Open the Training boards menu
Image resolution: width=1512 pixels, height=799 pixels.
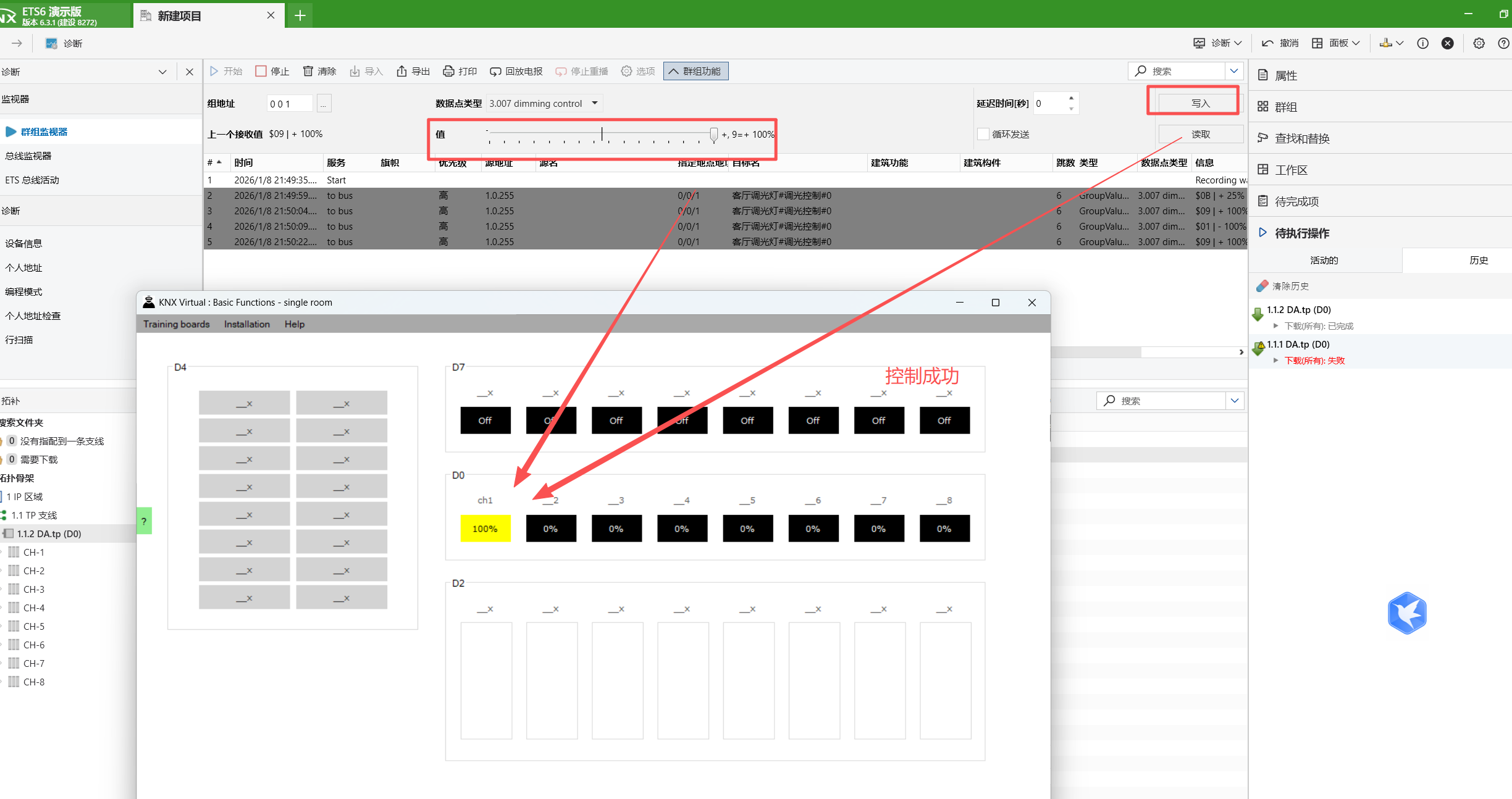(x=177, y=324)
